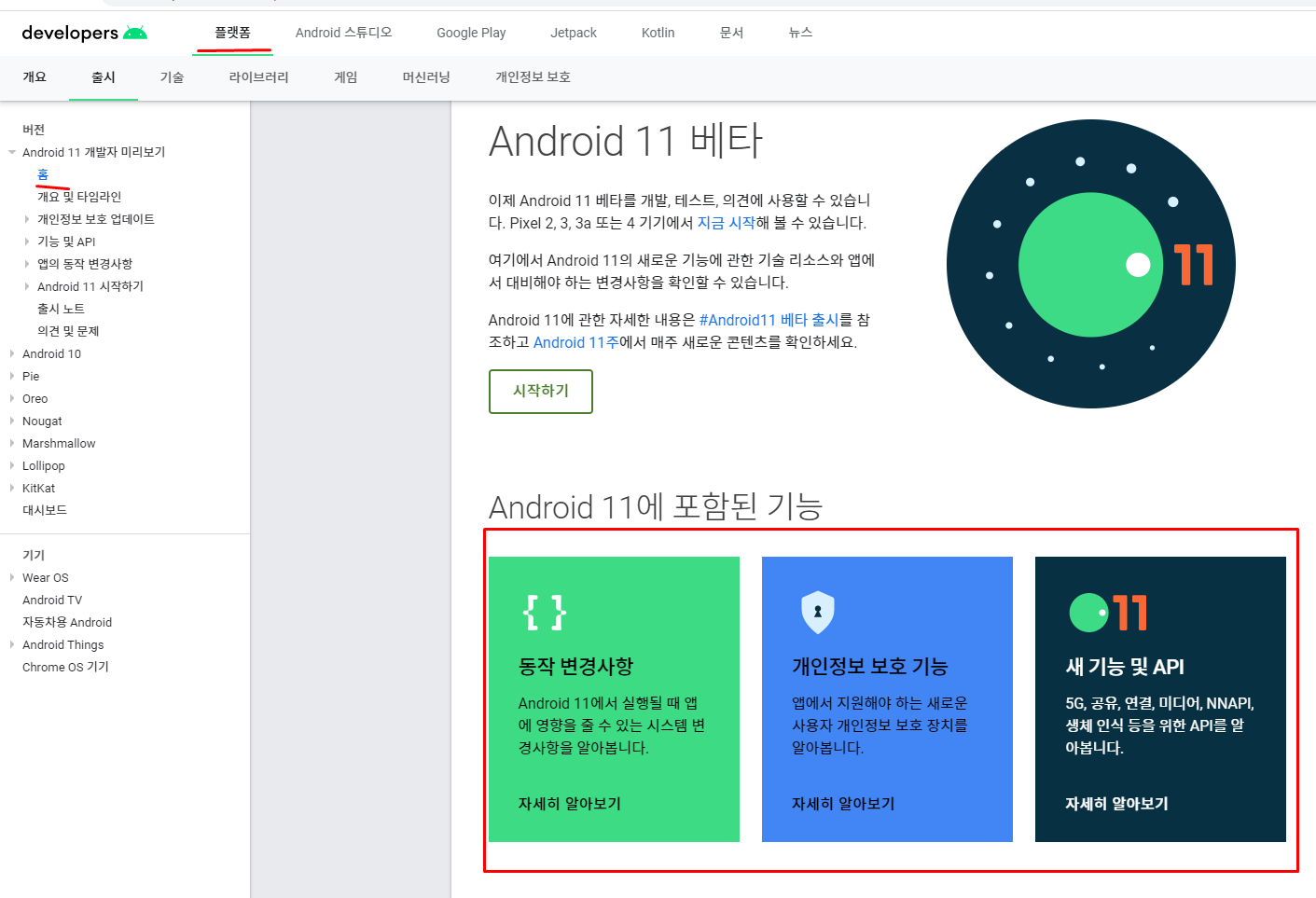Open Android TV in sidebar
This screenshot has width=1316, height=898.
[52, 600]
